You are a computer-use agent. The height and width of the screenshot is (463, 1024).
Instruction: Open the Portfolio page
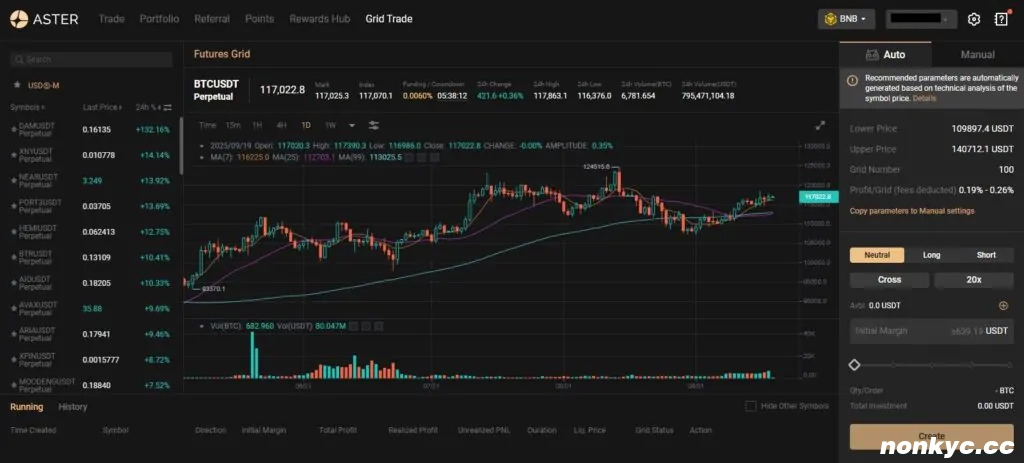(x=159, y=19)
